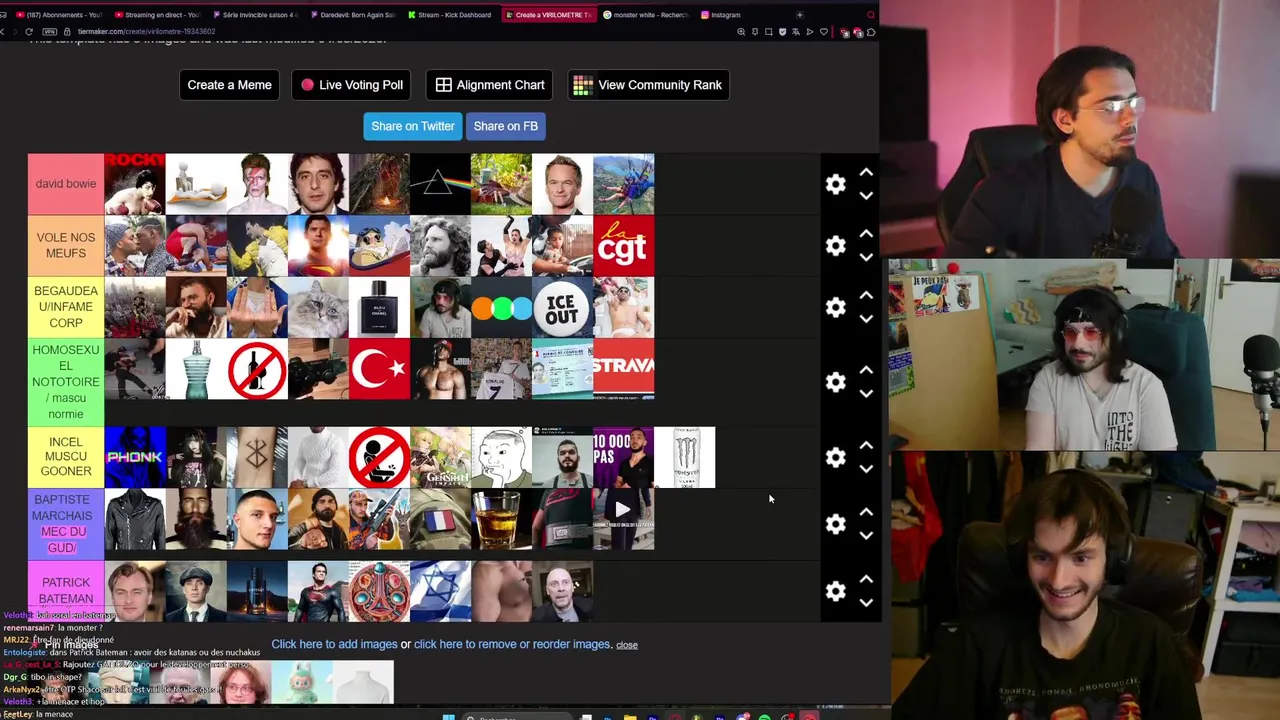Open settings gear for david bowie tier
The width and height of the screenshot is (1280, 720).
coord(835,184)
